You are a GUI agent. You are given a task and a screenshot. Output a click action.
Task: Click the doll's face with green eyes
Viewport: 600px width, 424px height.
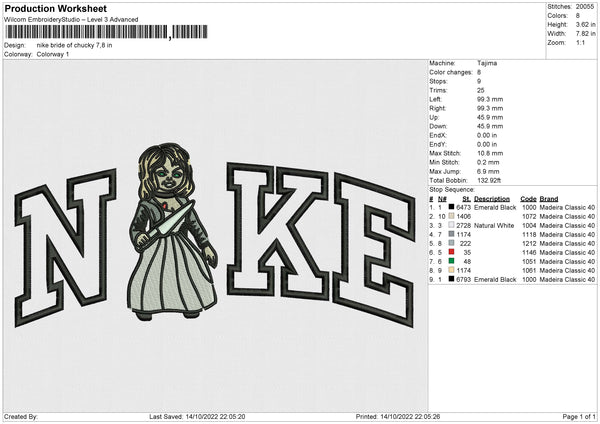click(168, 177)
